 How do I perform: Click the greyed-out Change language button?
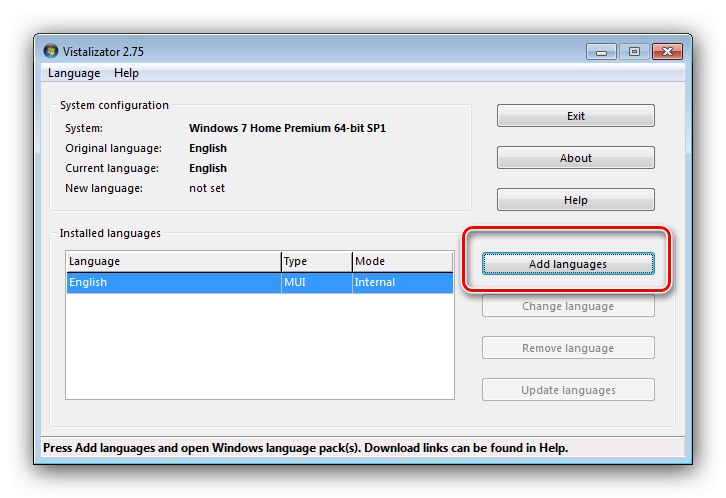point(568,306)
